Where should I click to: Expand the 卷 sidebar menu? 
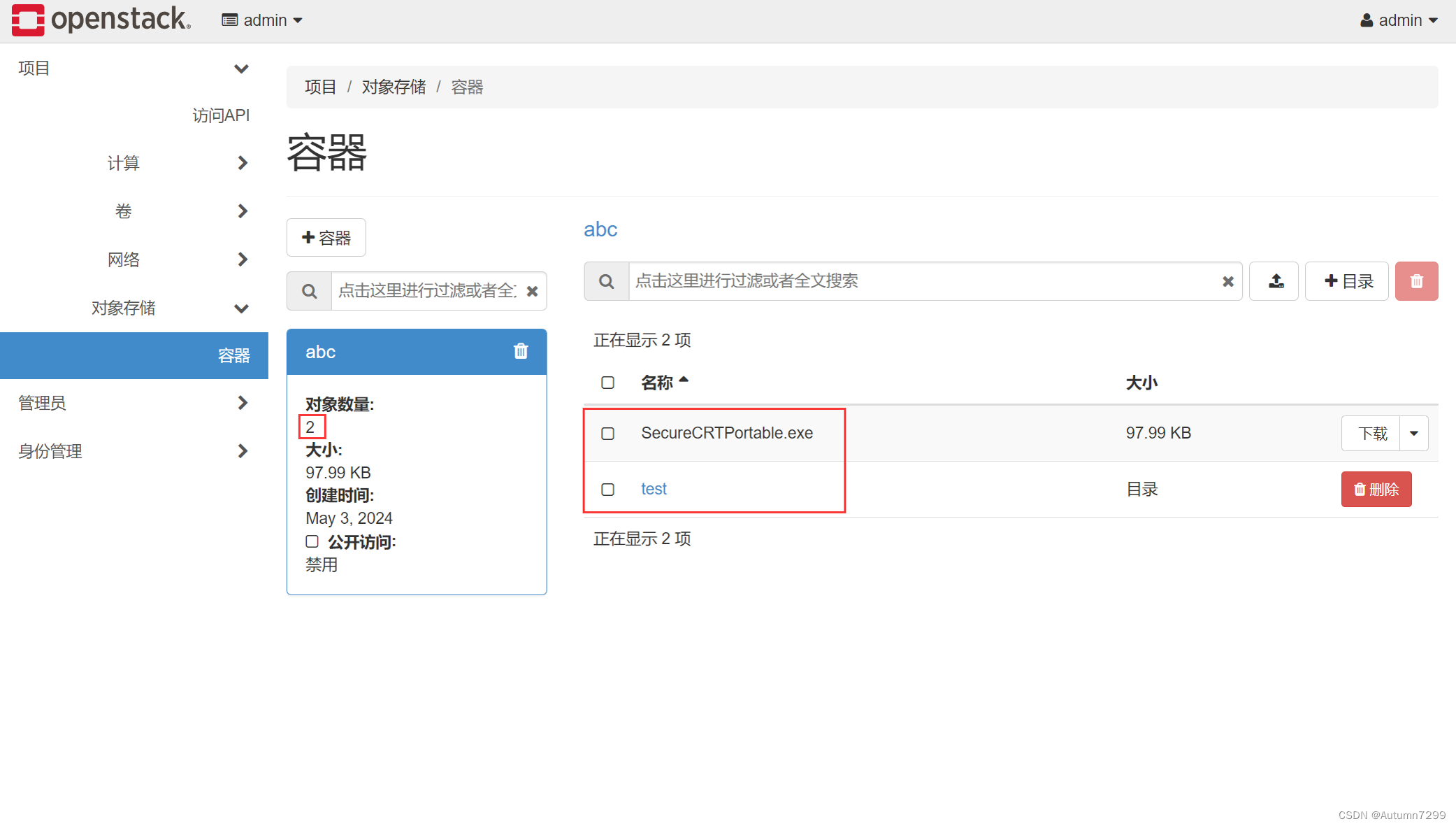click(134, 211)
